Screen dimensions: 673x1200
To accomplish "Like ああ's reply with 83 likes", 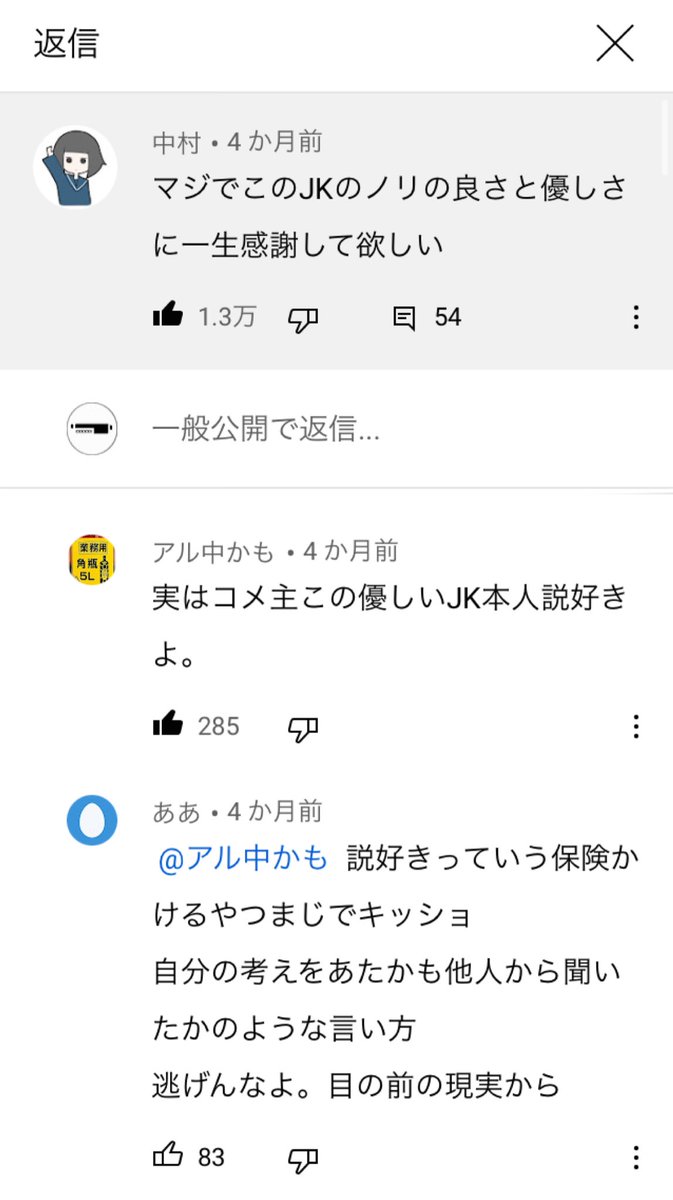I will pos(168,1156).
